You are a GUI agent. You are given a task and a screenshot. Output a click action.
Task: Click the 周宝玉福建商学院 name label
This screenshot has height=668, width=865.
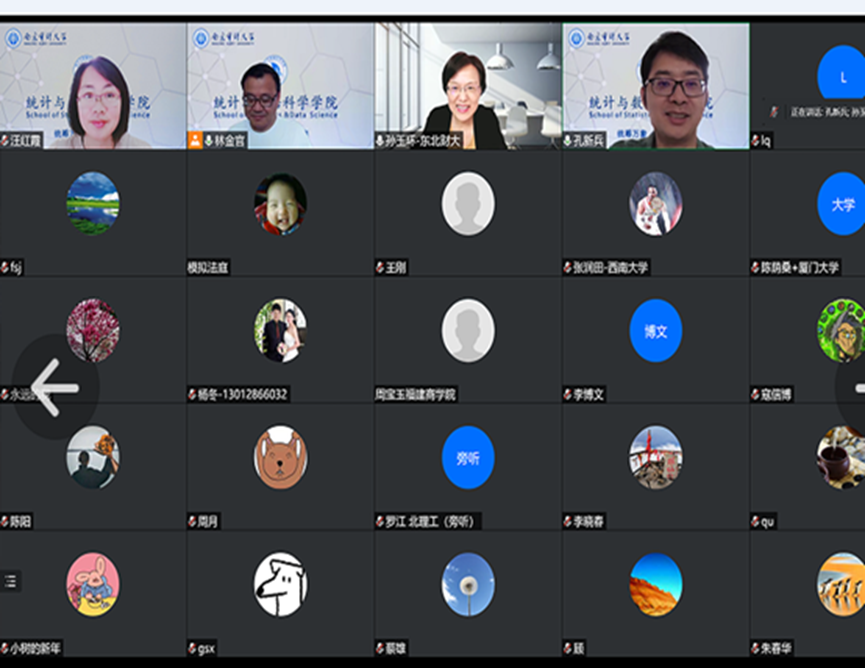[415, 395]
